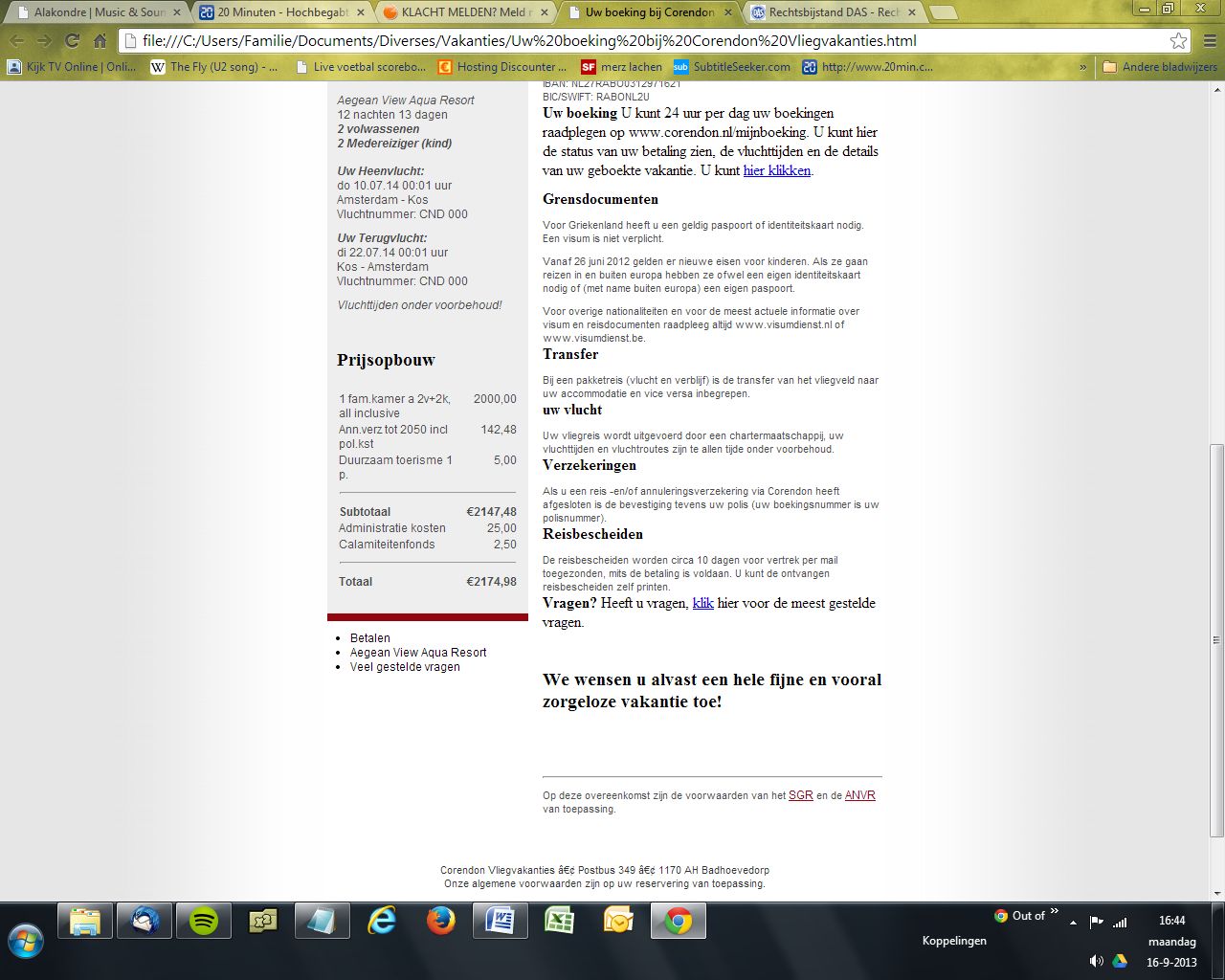Image resolution: width=1225 pixels, height=980 pixels.
Task: Open the Google Drive tray icon
Action: coord(1119,962)
